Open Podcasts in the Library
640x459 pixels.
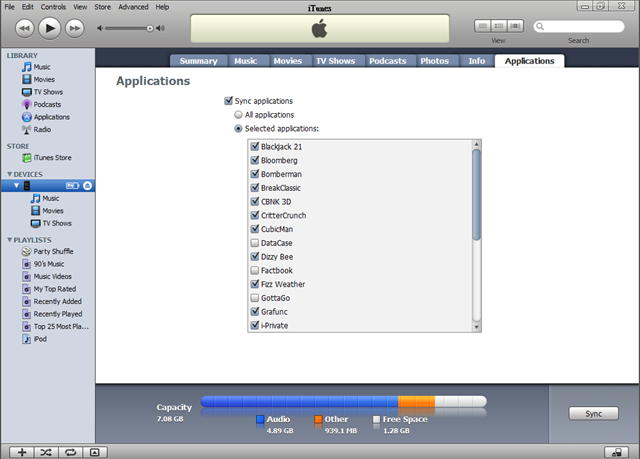[x=48, y=104]
